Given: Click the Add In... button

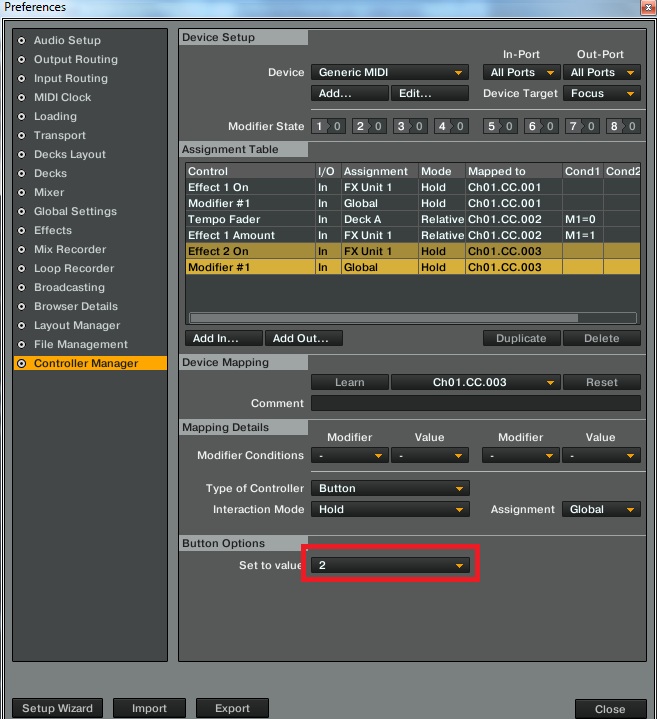Looking at the screenshot, I should pyautogui.click(x=224, y=338).
